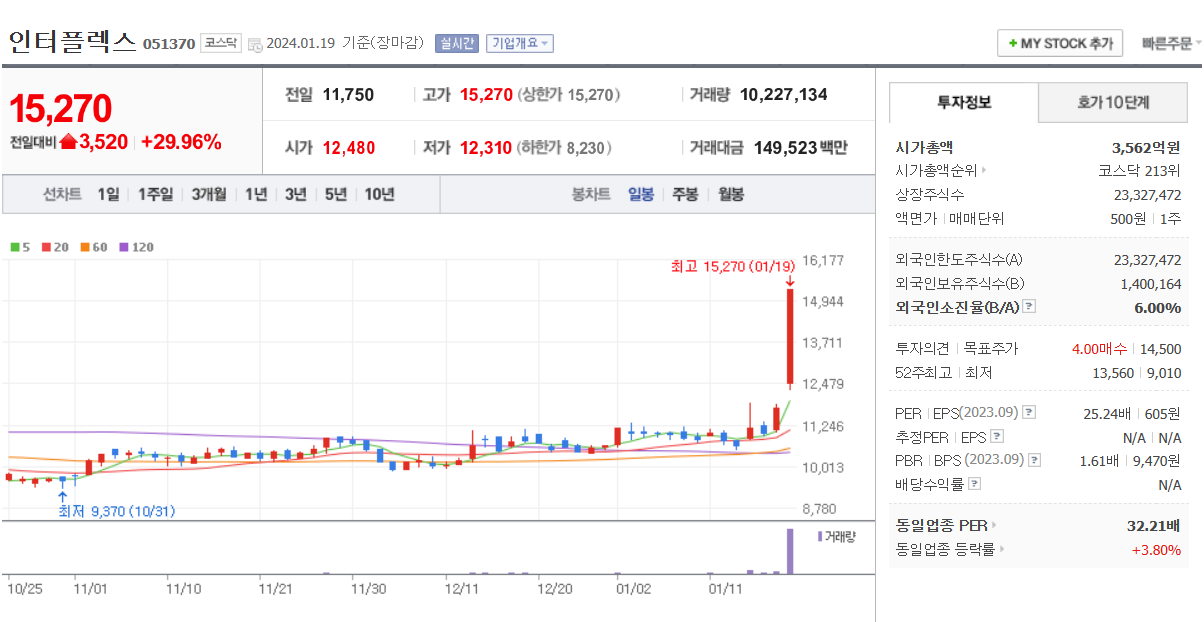
Task: Click the 6.00% foreign ownership ratio
Action: pyautogui.click(x=1158, y=308)
